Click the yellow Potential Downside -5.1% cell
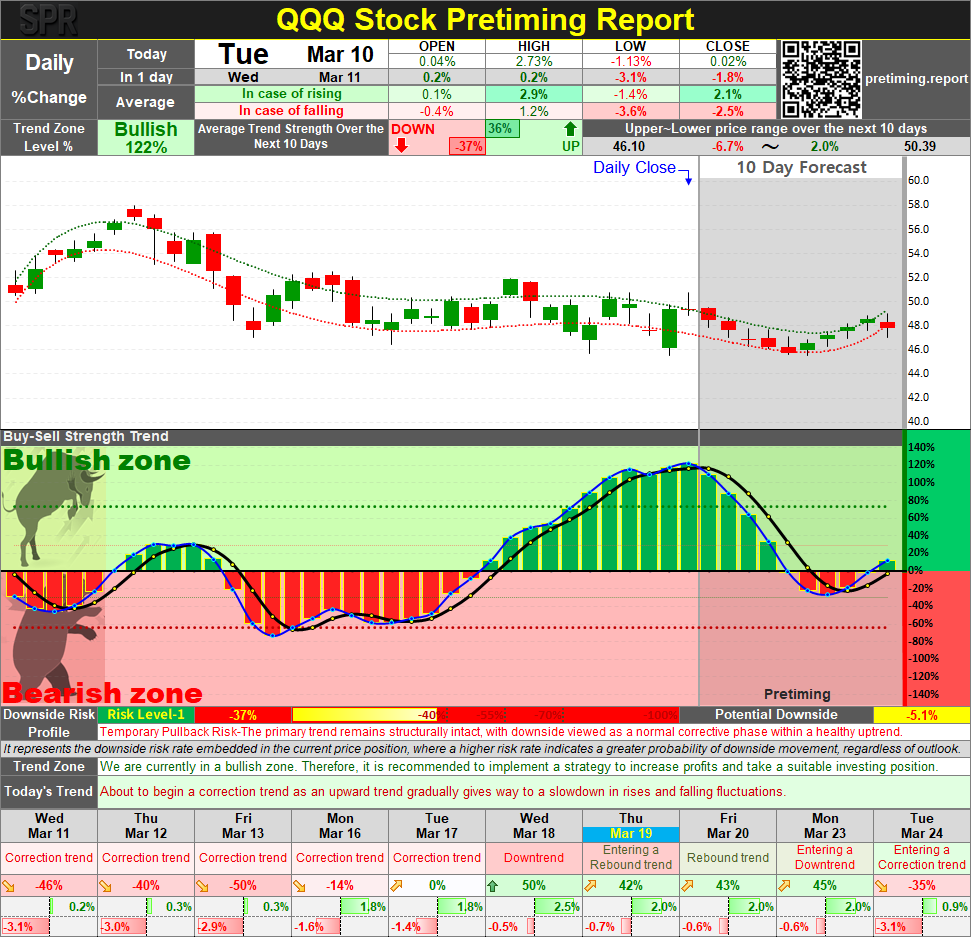971x937 pixels. pos(921,715)
